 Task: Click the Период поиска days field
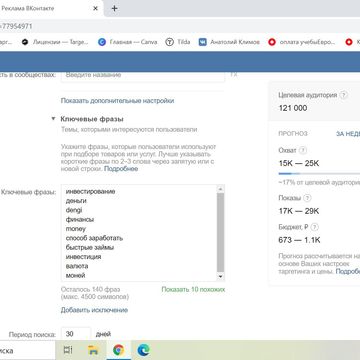tap(76, 334)
